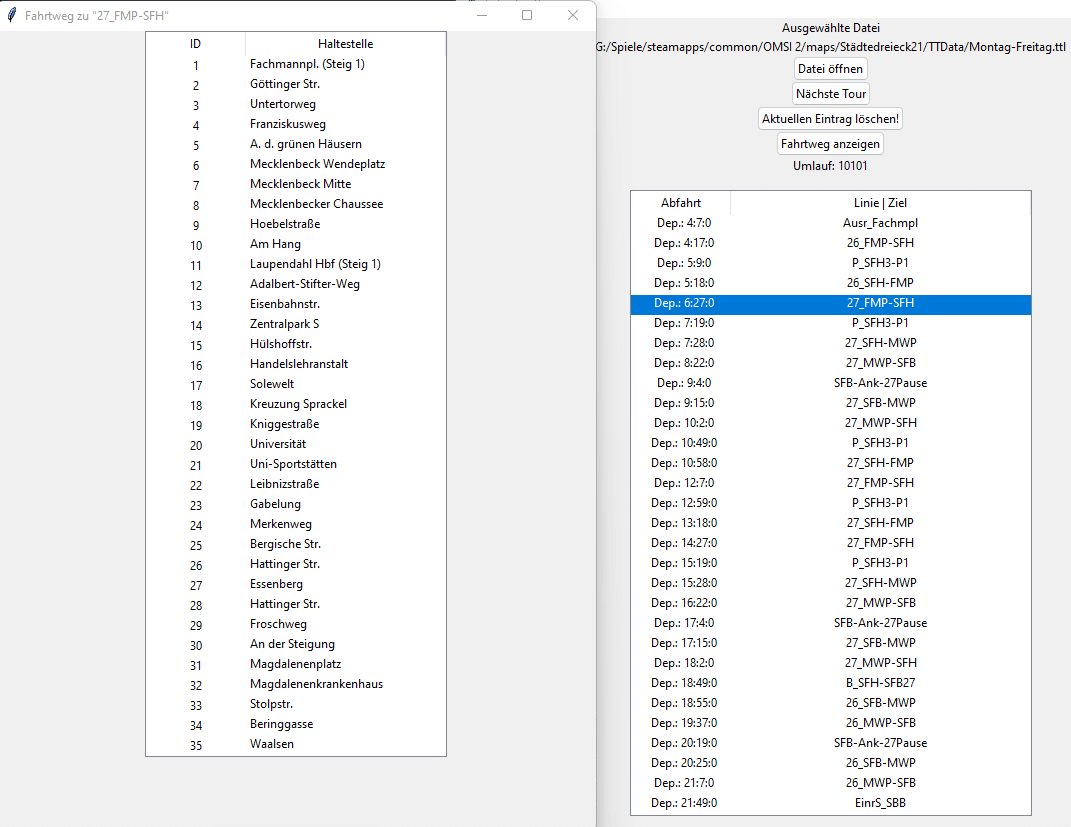Select stop "Mecklenbeck Wendeplatz" in the list
Image resolution: width=1071 pixels, height=827 pixels.
coord(317,164)
